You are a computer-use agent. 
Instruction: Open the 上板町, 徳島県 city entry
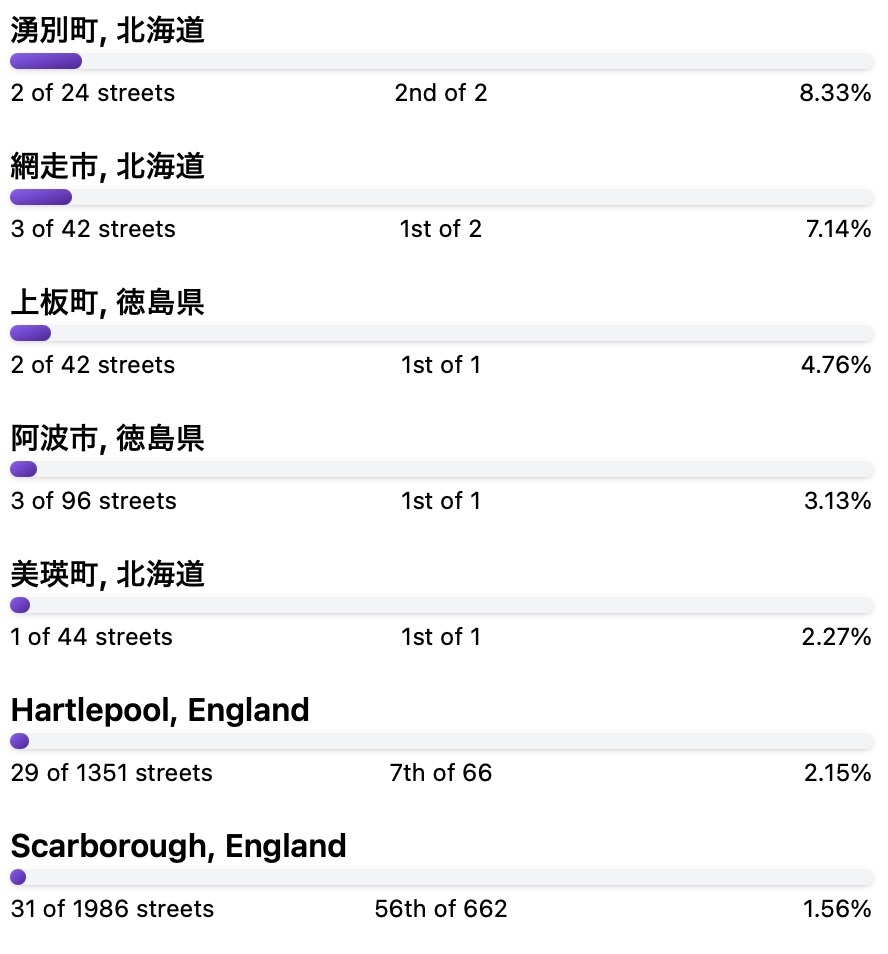(108, 302)
